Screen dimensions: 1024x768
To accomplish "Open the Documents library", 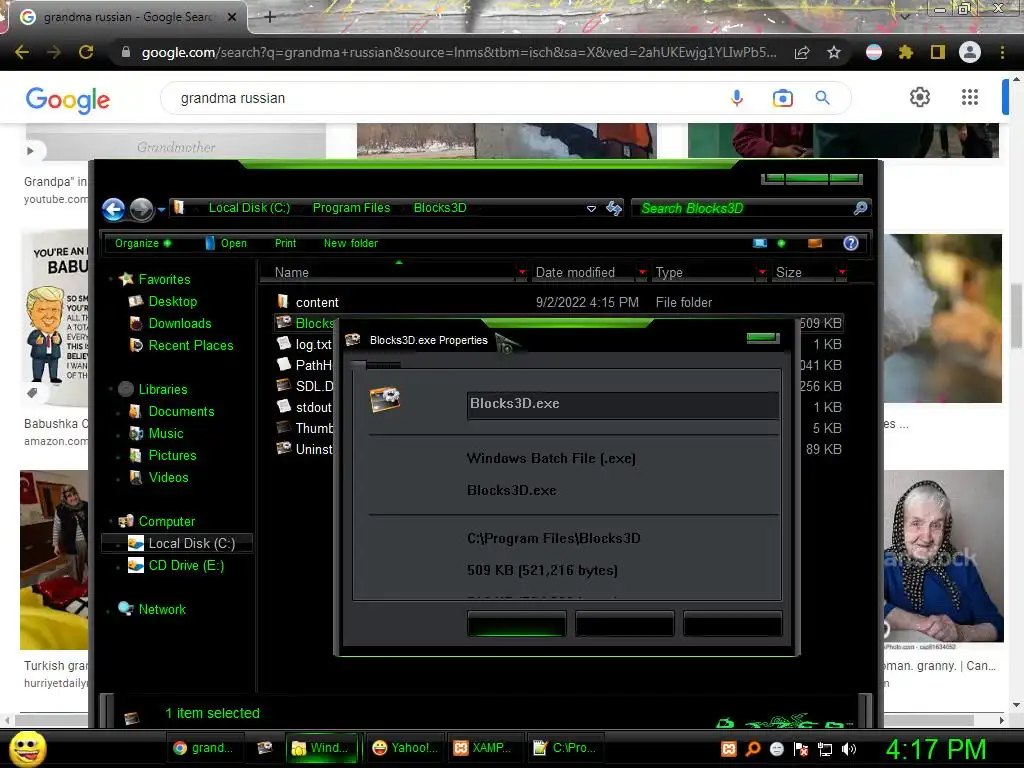I will (x=182, y=411).
